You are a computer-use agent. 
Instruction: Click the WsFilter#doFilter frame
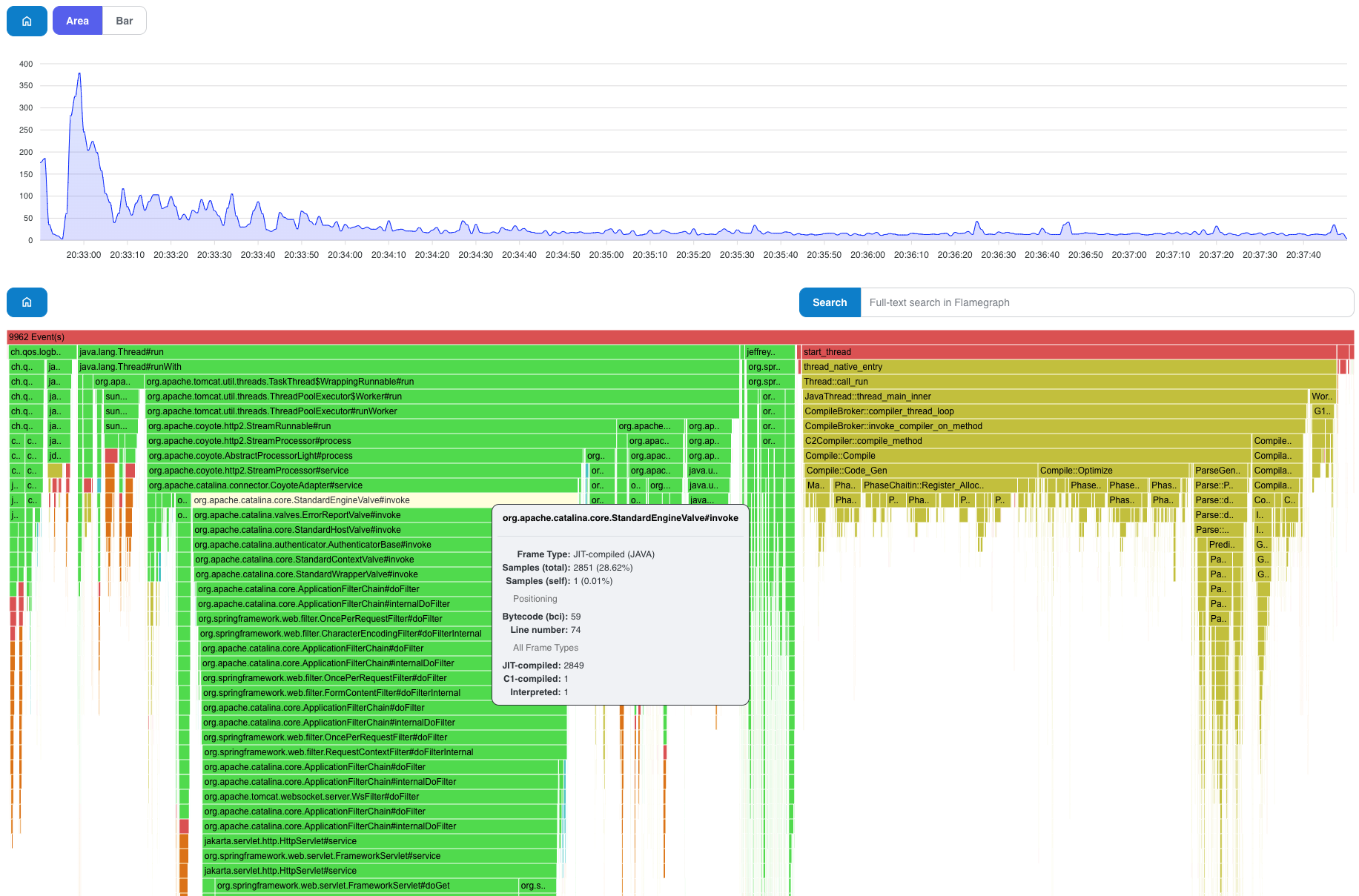pos(378,797)
